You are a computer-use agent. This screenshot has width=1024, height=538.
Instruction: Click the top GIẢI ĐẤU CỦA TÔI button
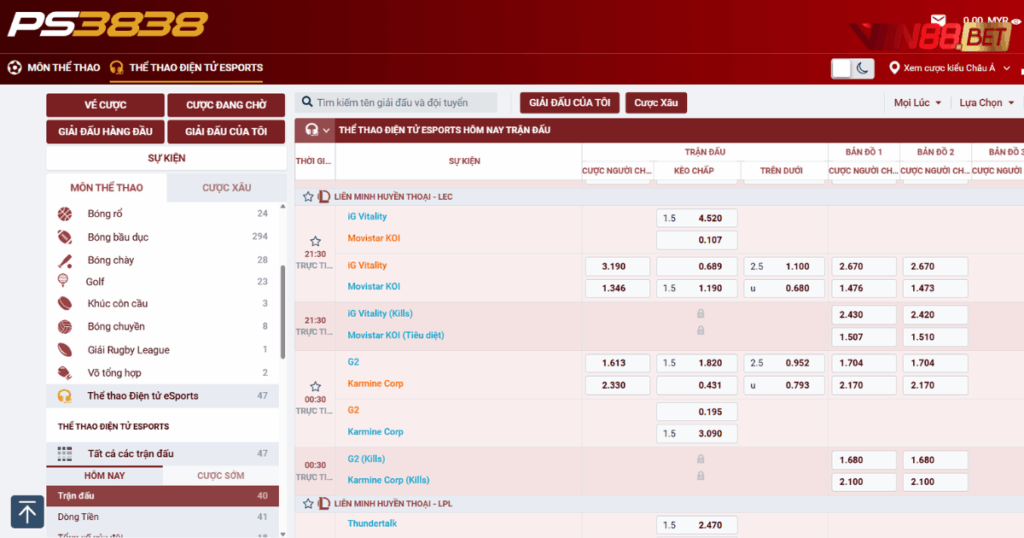569,103
